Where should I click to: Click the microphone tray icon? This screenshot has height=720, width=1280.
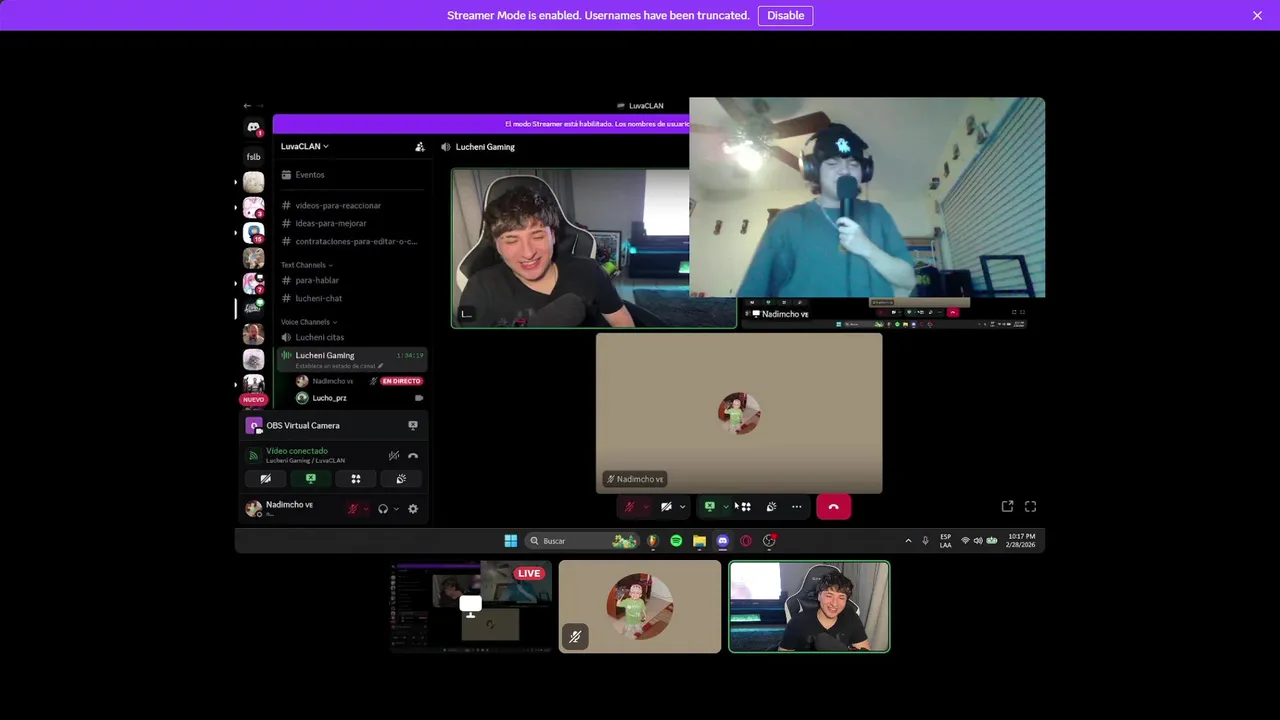pyautogui.click(x=925, y=541)
